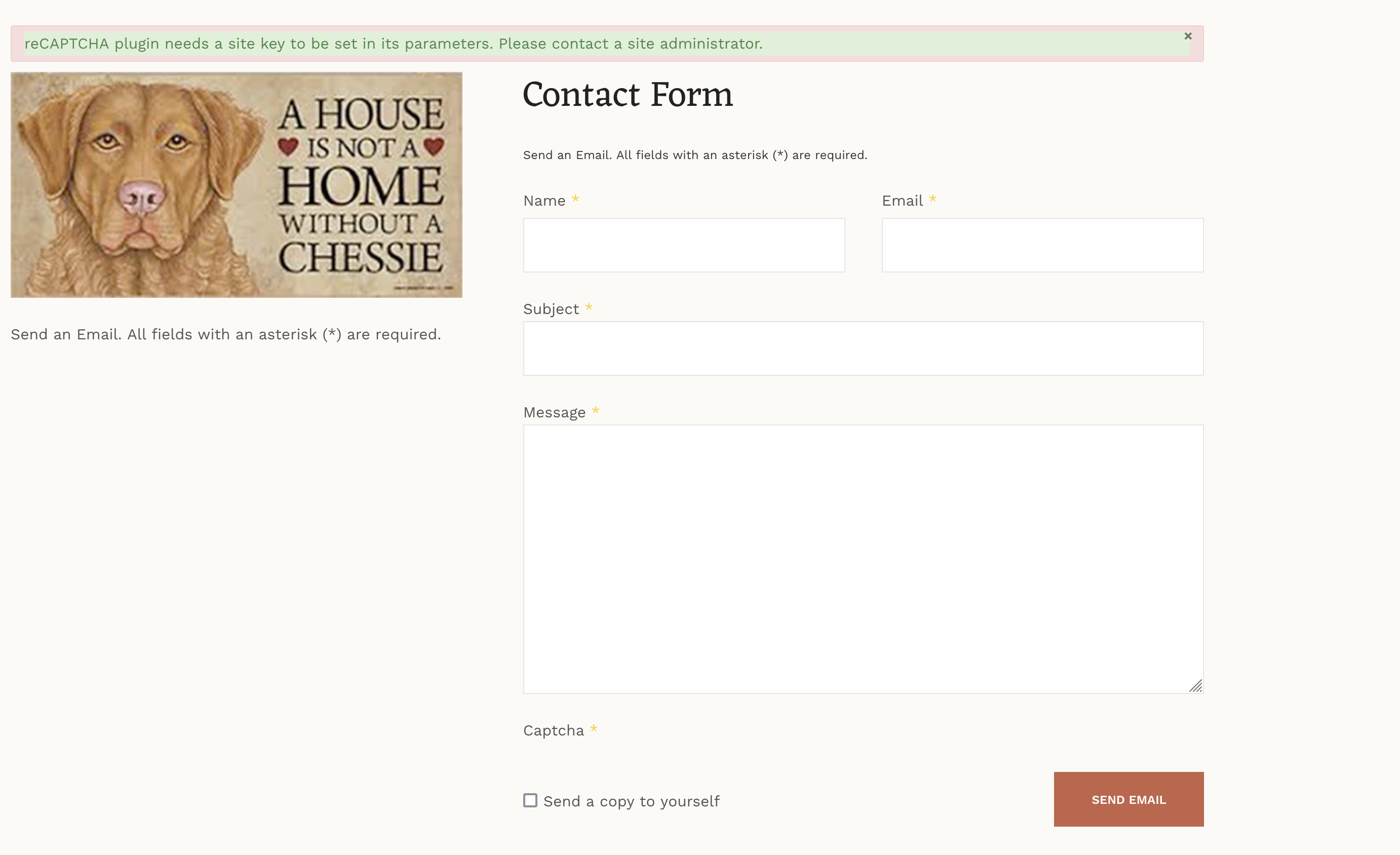Click the Chessie dog sign image
1400x855 pixels.
coord(237,185)
